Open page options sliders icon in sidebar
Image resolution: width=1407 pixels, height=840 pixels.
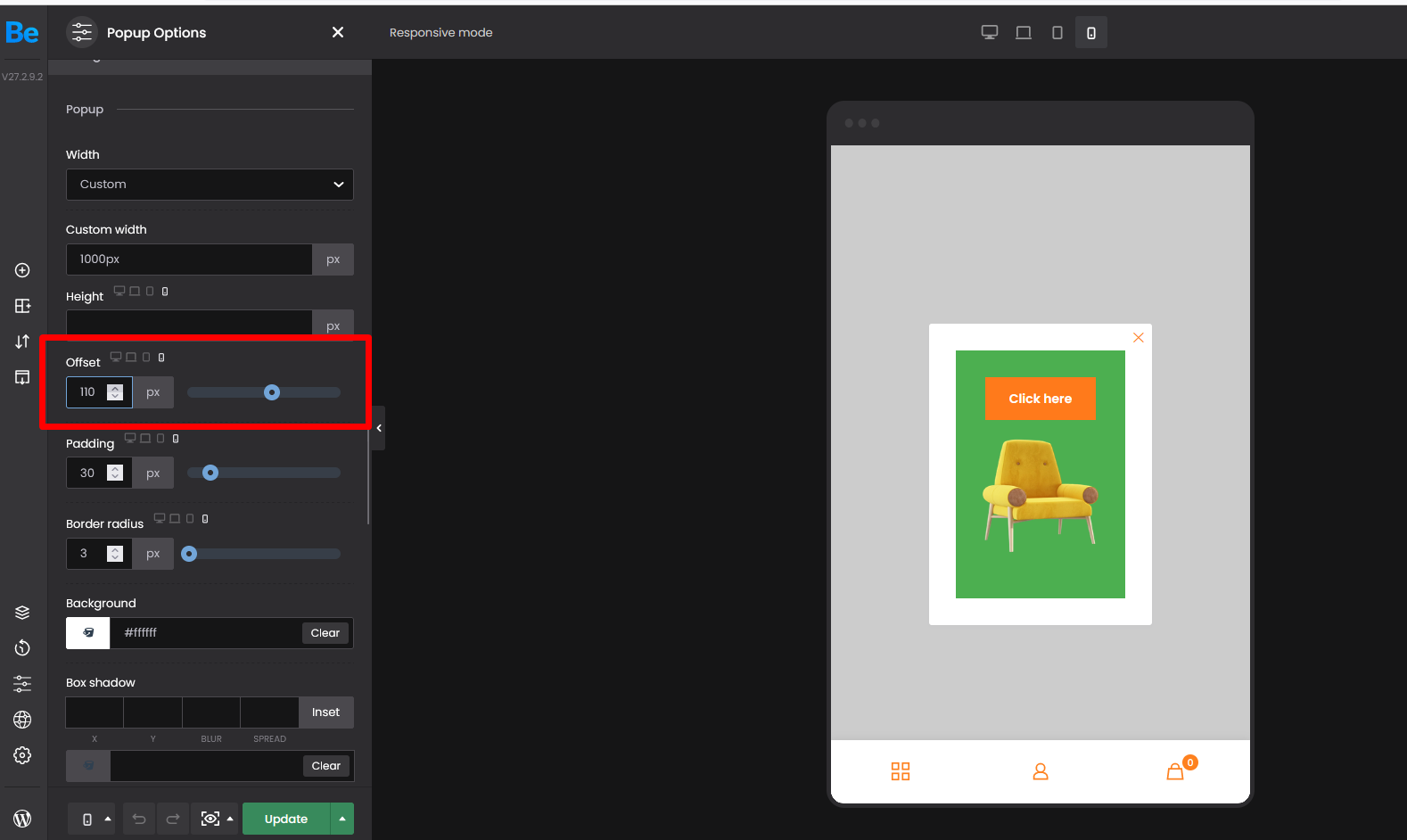tap(22, 684)
